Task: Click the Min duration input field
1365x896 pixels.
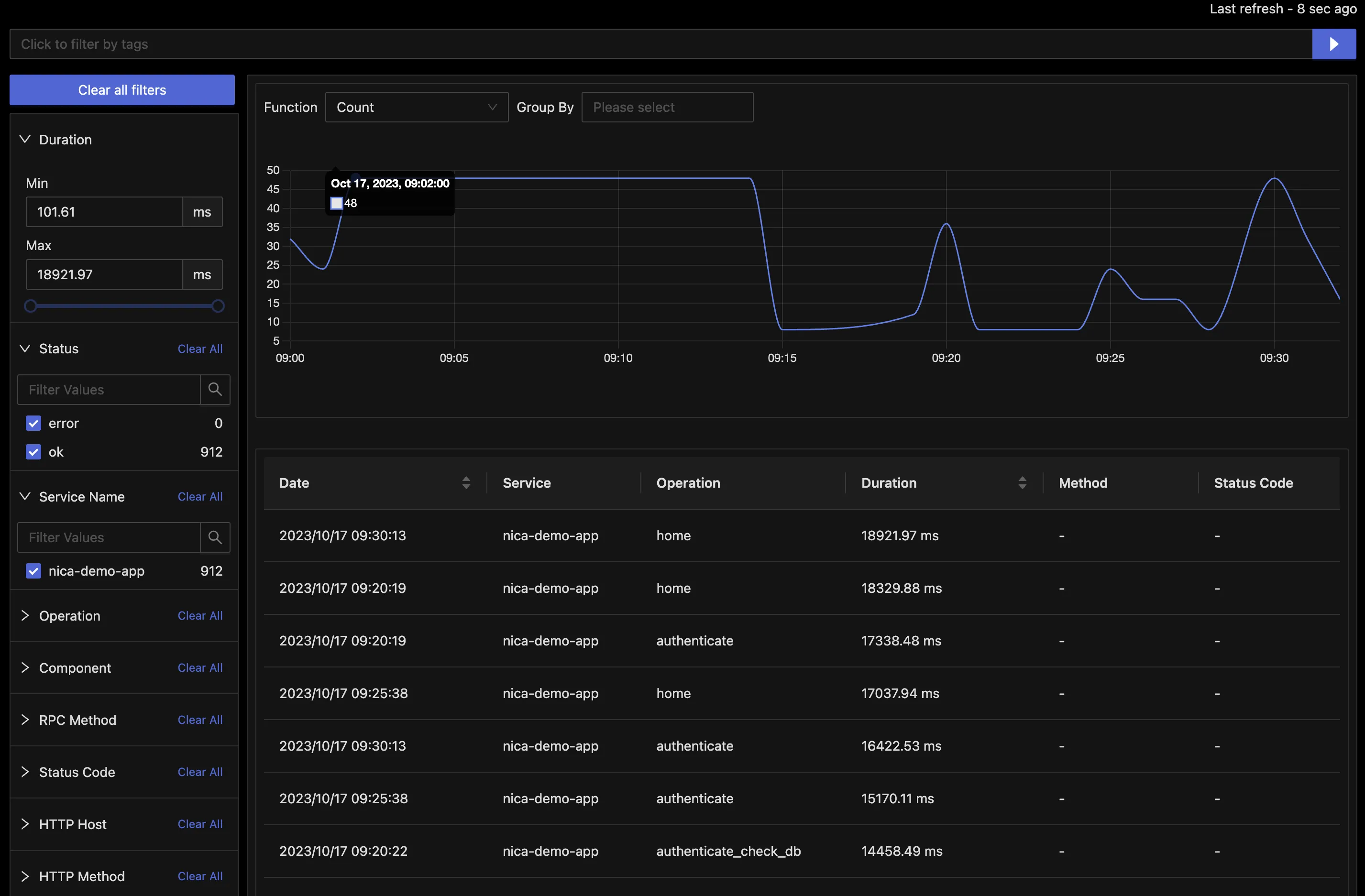Action: click(x=104, y=212)
